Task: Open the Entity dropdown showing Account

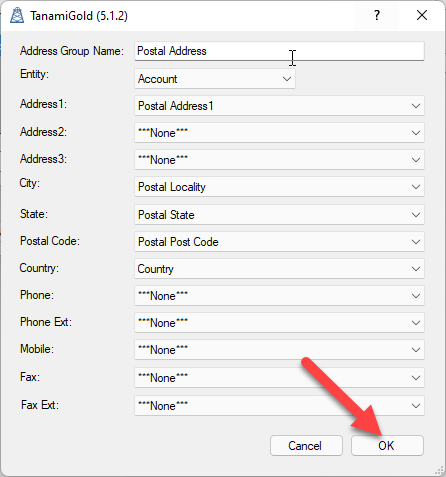Action: point(215,79)
